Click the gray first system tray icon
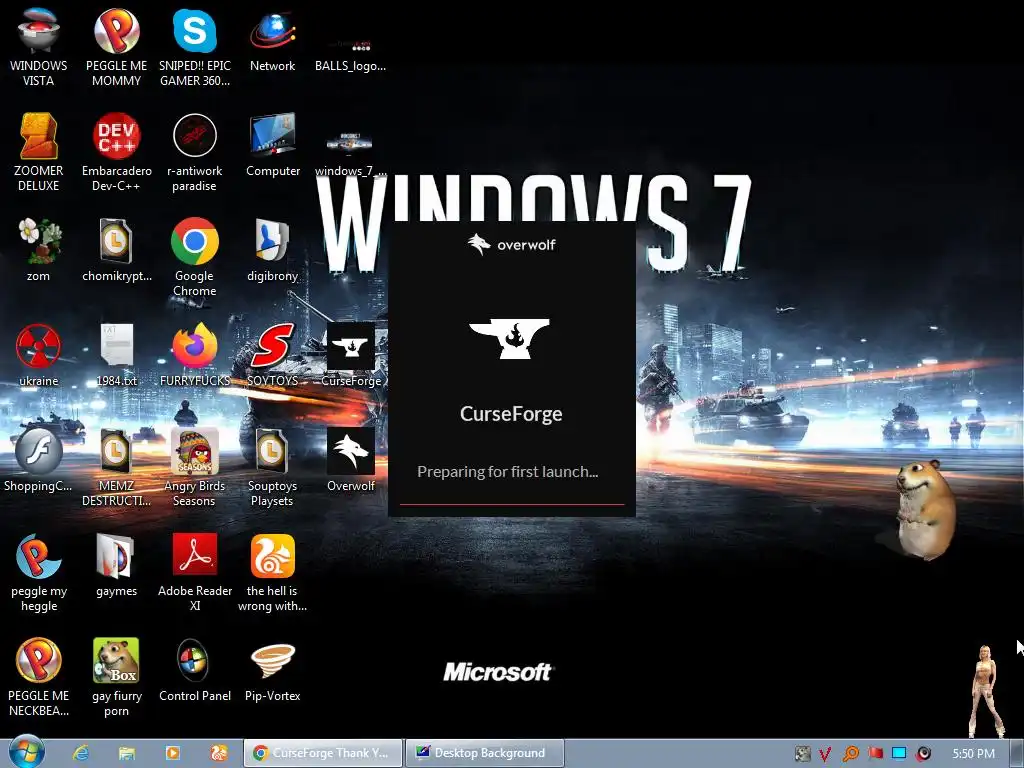This screenshot has width=1024, height=768. pyautogui.click(x=802, y=754)
